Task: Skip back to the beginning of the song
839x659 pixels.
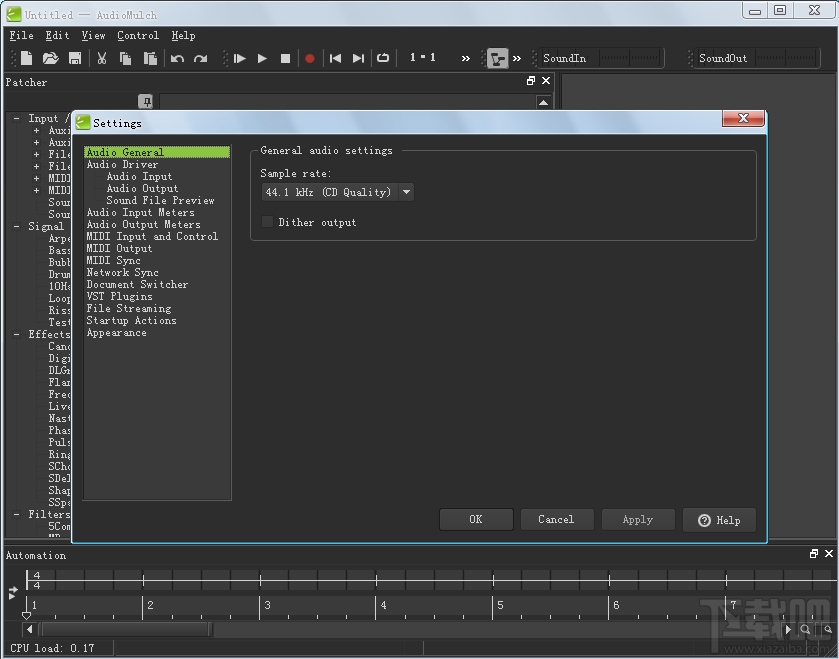Action: [335, 58]
